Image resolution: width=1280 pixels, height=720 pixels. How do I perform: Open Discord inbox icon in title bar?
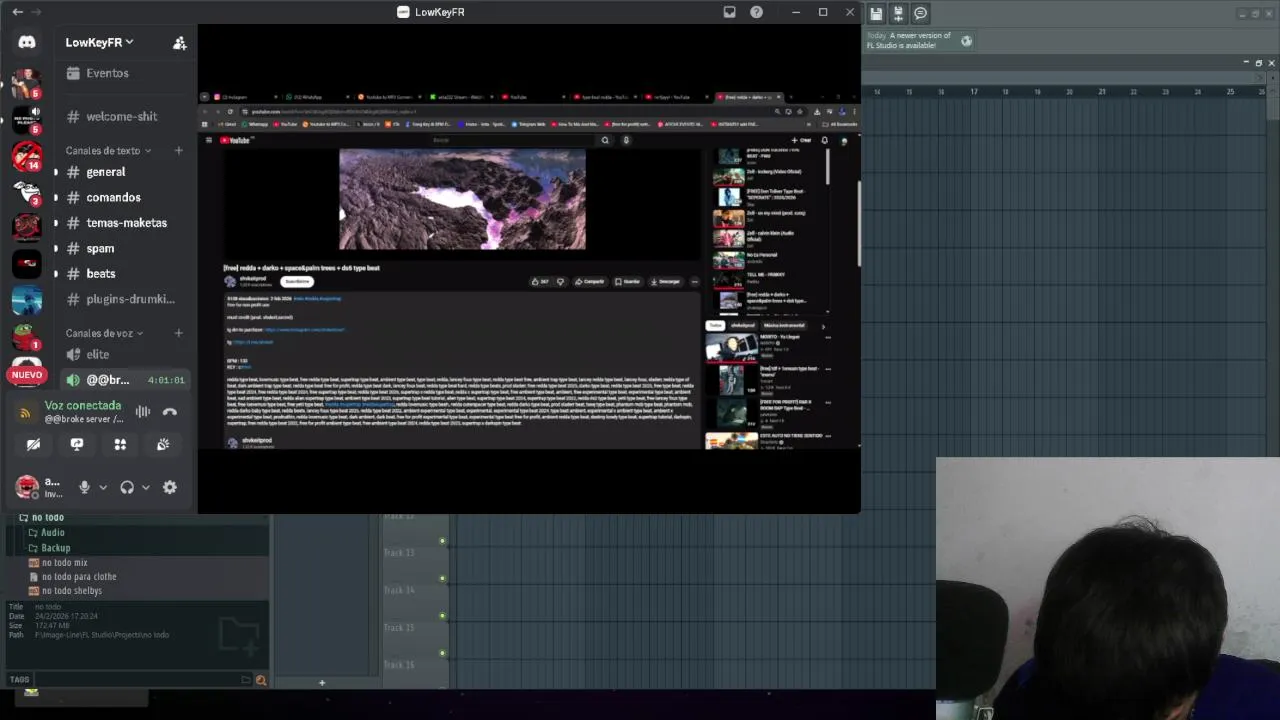pyautogui.click(x=730, y=12)
